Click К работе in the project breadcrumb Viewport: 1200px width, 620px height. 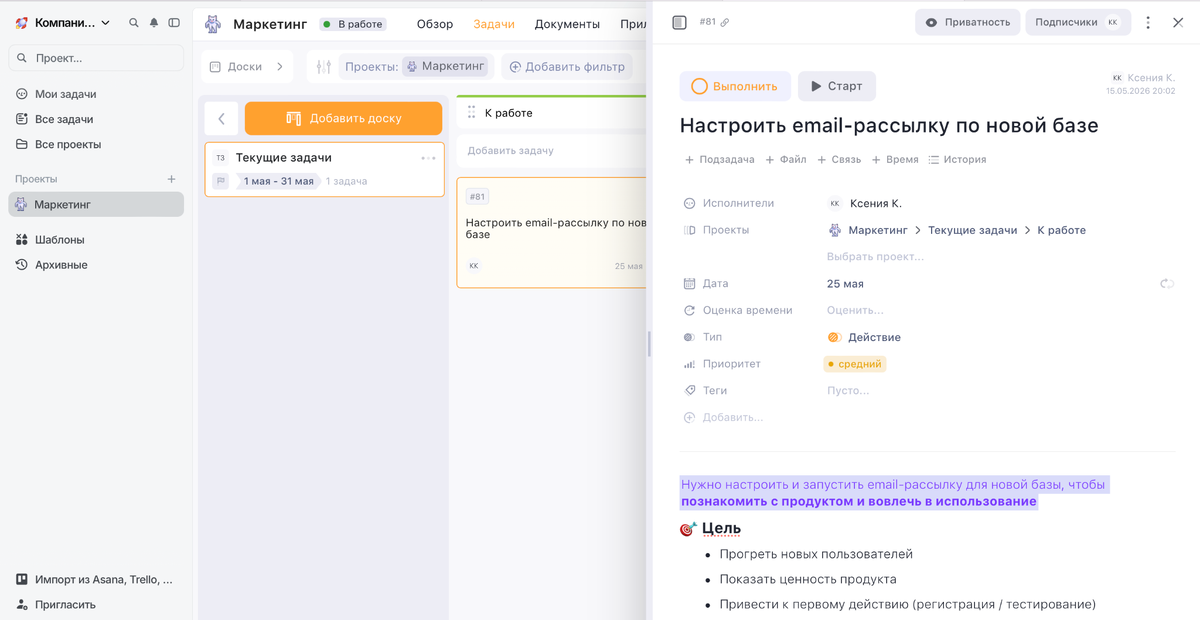pyautogui.click(x=1061, y=230)
